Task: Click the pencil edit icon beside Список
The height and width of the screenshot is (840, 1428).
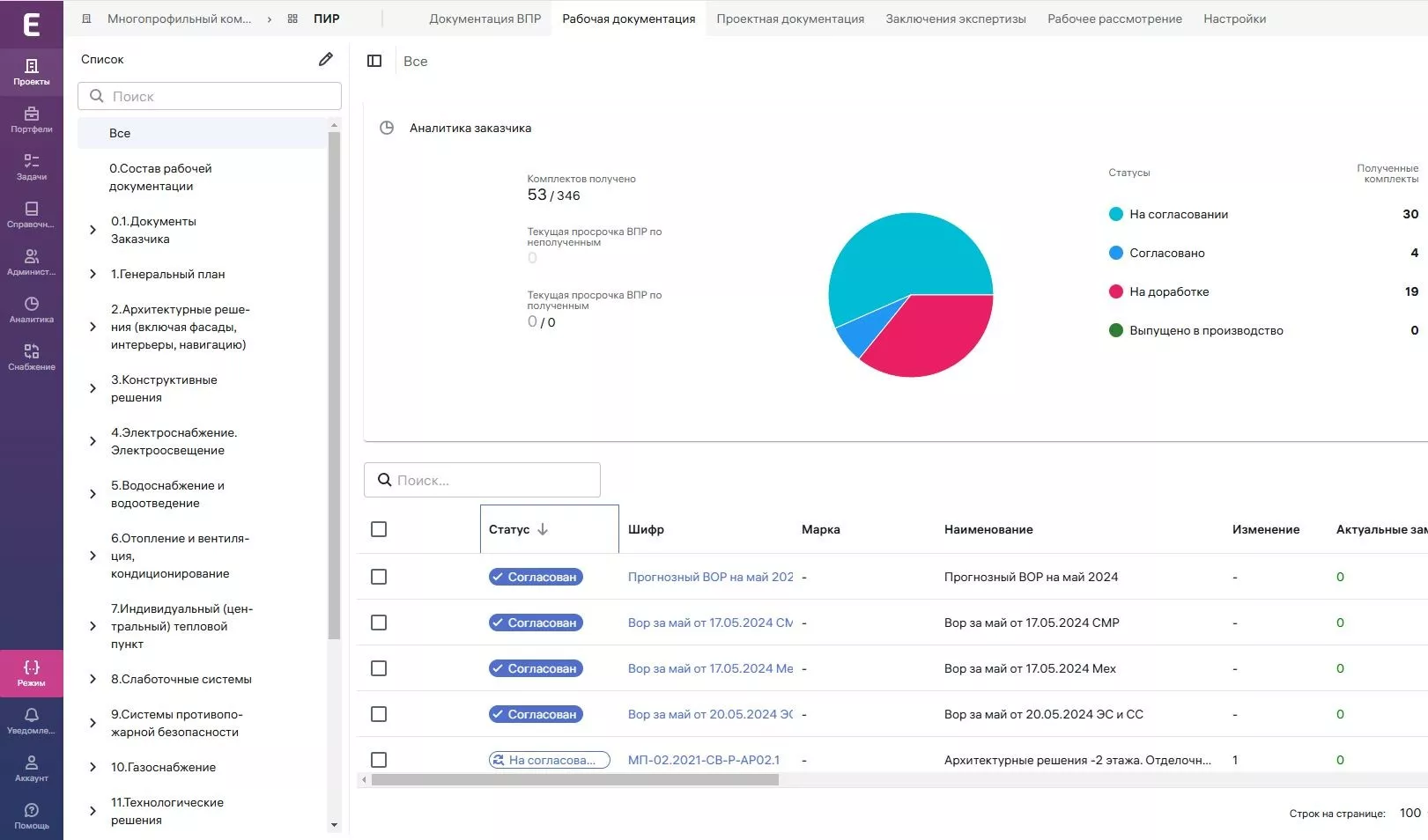Action: point(326,59)
